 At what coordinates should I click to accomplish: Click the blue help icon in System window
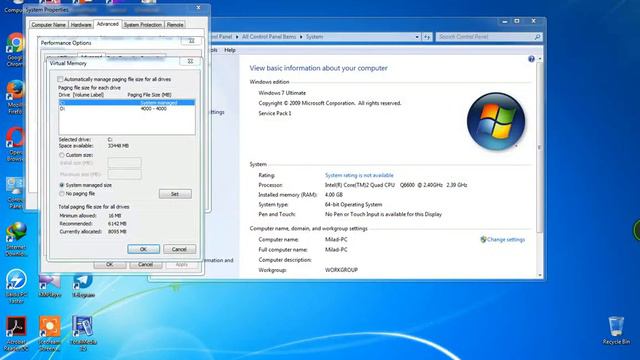coord(531,59)
